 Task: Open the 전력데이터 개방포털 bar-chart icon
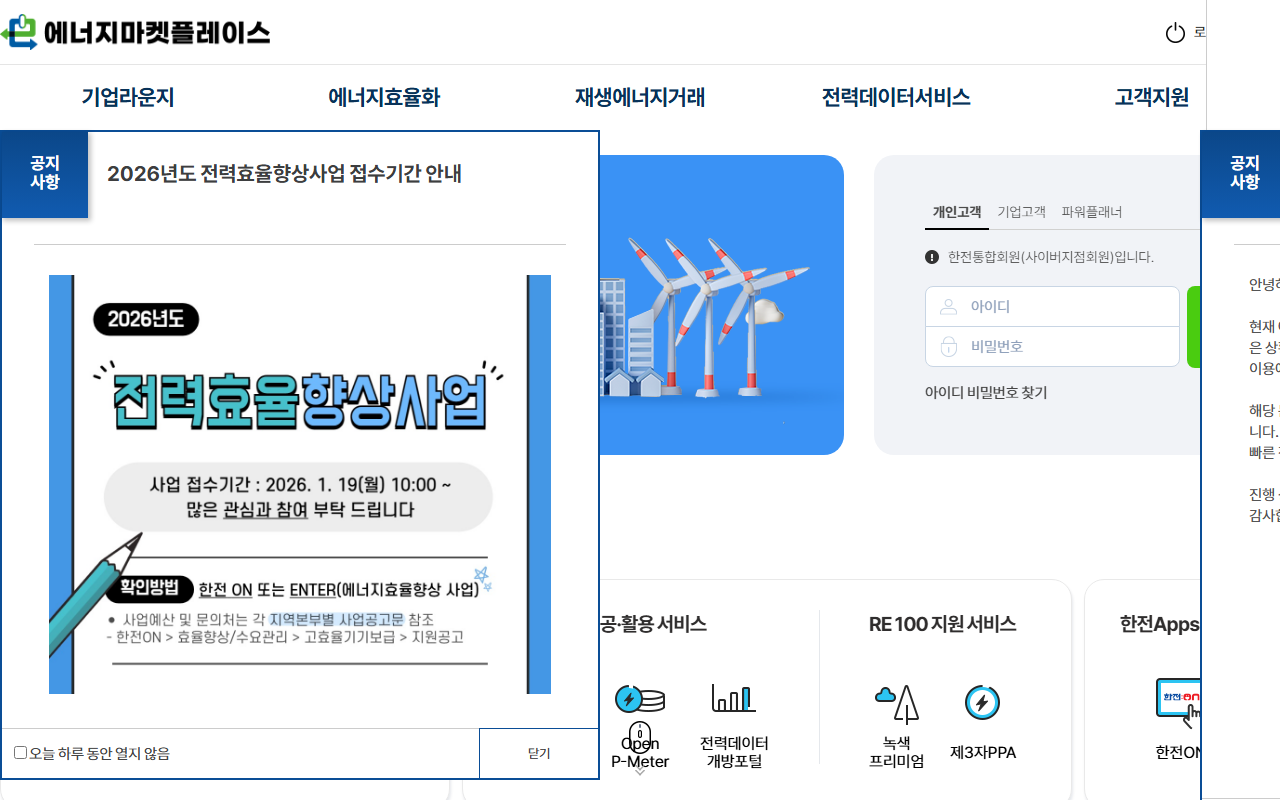pyautogui.click(x=733, y=700)
